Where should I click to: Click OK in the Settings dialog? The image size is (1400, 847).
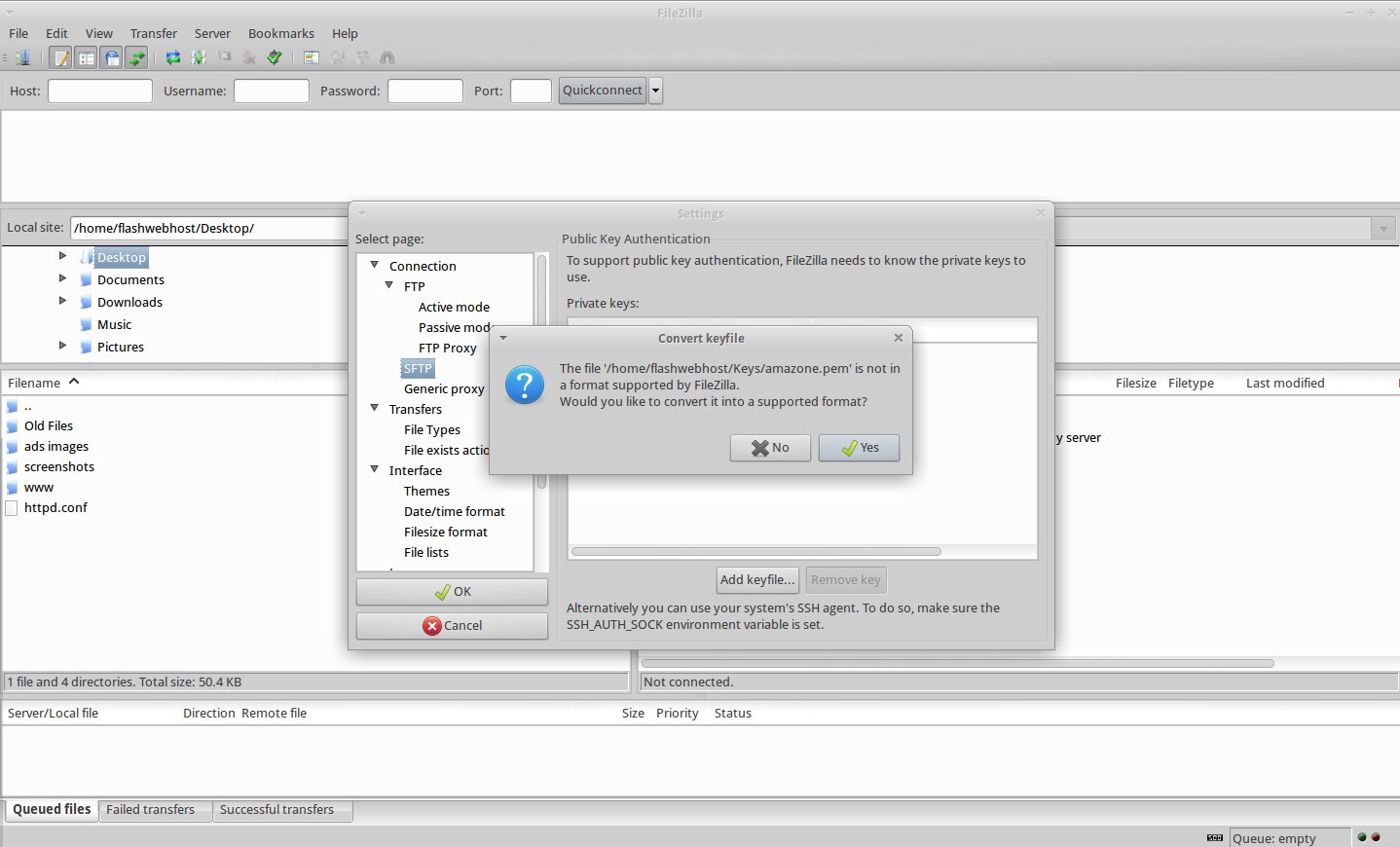pyautogui.click(x=452, y=592)
